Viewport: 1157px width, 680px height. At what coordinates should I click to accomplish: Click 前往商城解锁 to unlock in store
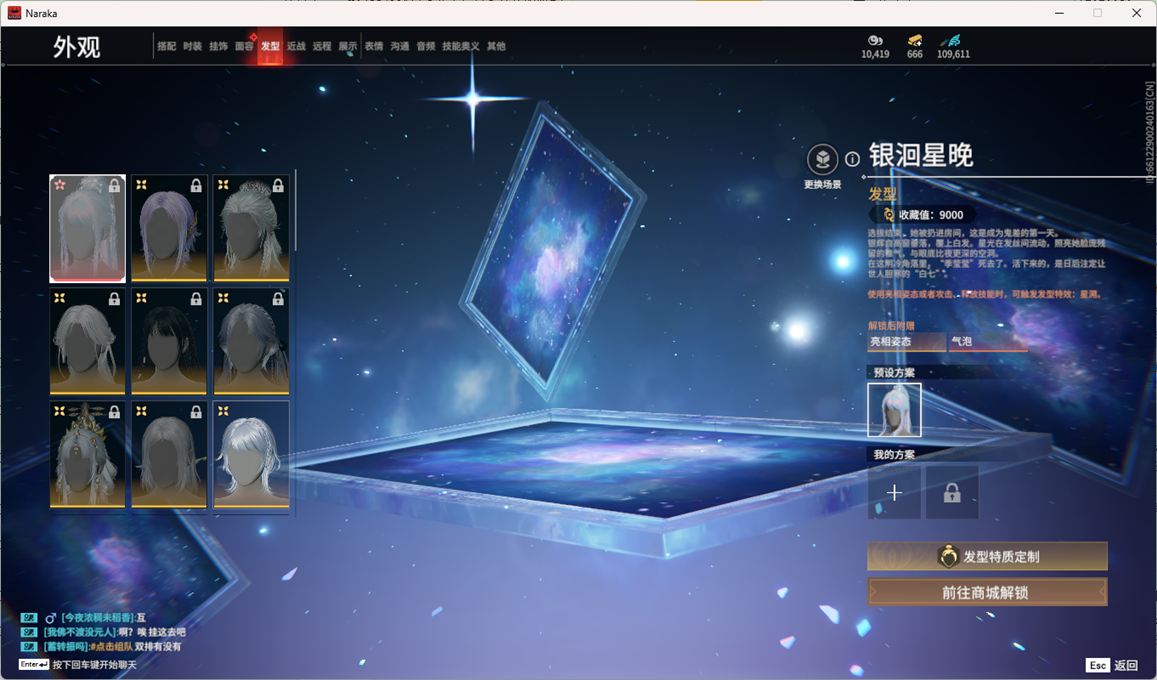pos(986,592)
